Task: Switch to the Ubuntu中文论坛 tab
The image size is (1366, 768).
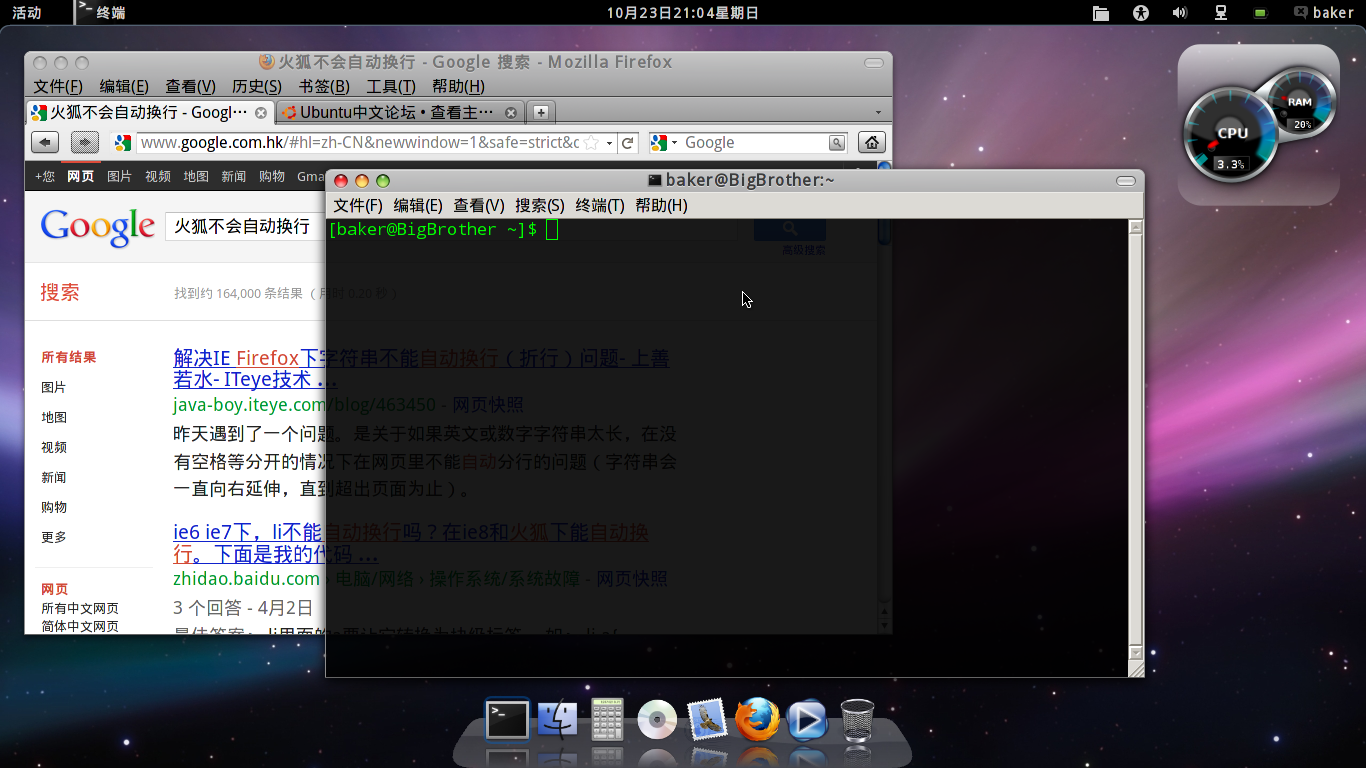Action: pyautogui.click(x=398, y=113)
